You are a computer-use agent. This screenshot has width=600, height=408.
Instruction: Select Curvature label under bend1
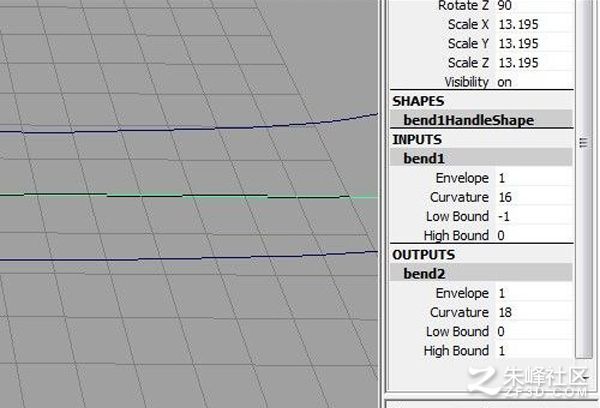click(459, 197)
